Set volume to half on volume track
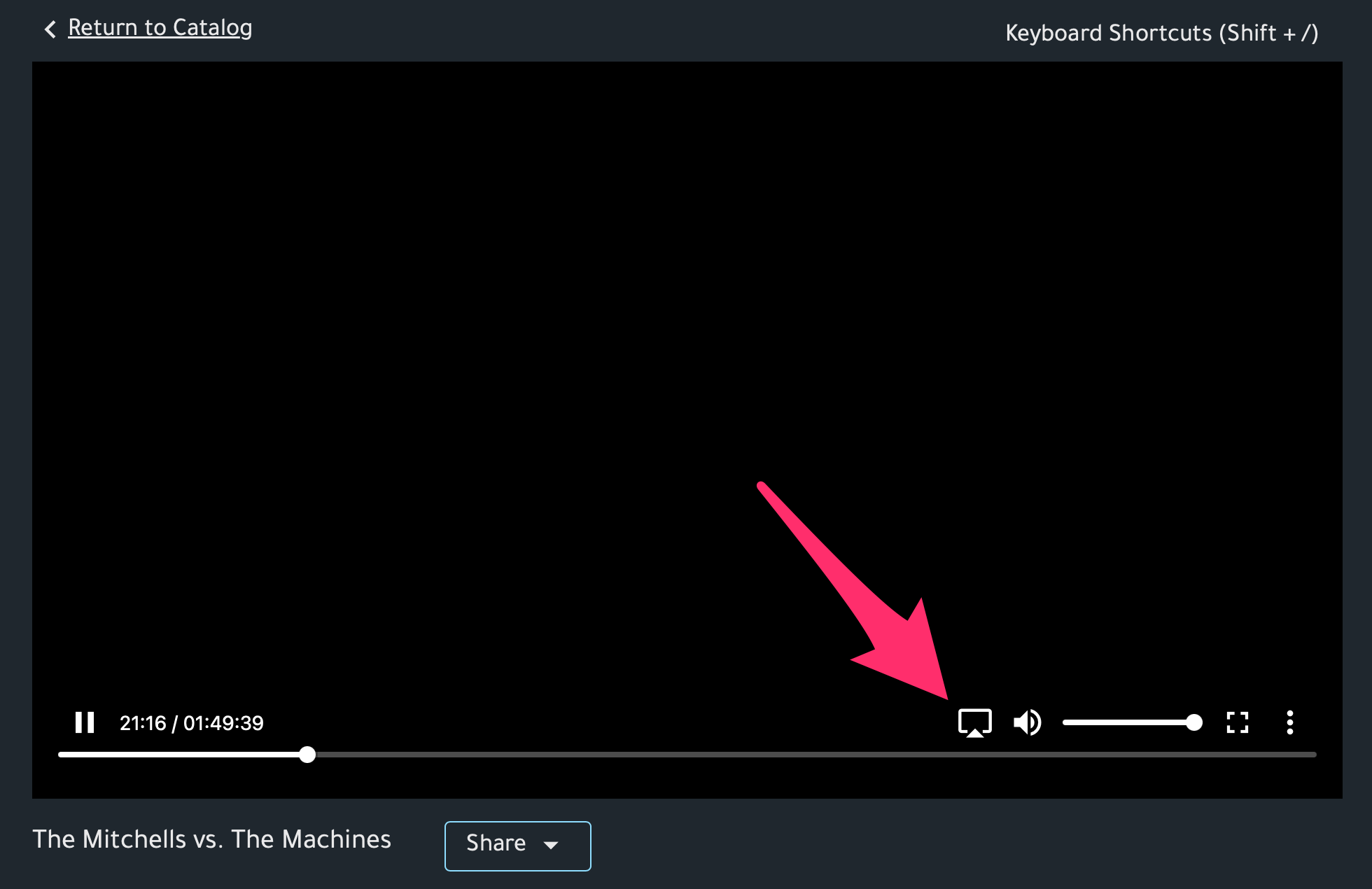 (x=1128, y=722)
